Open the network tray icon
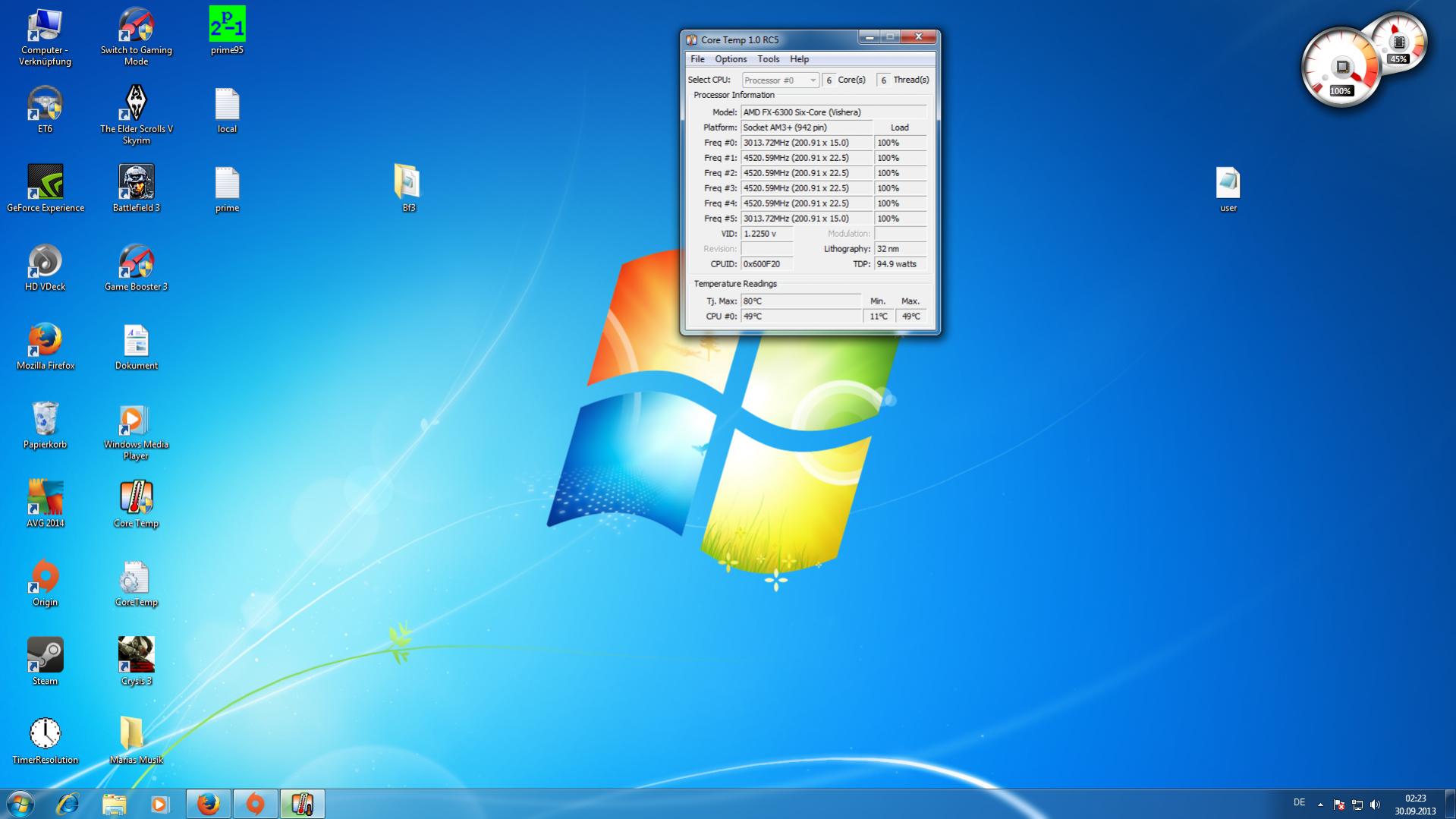The width and height of the screenshot is (1456, 819). 1357,805
